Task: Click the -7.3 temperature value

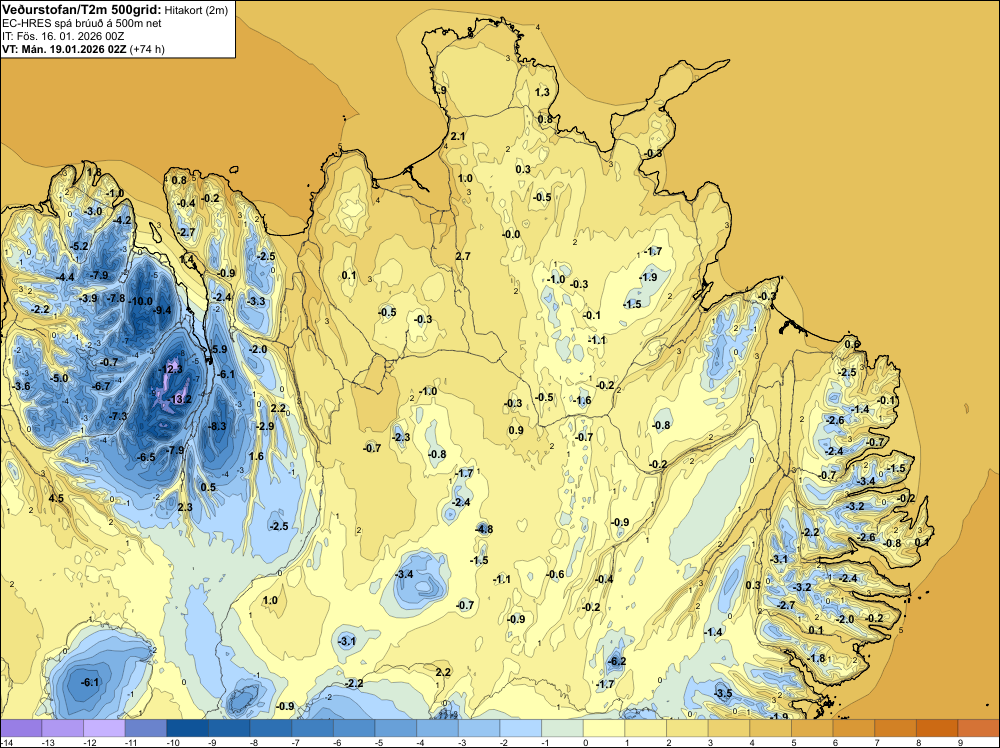Action: (x=118, y=416)
